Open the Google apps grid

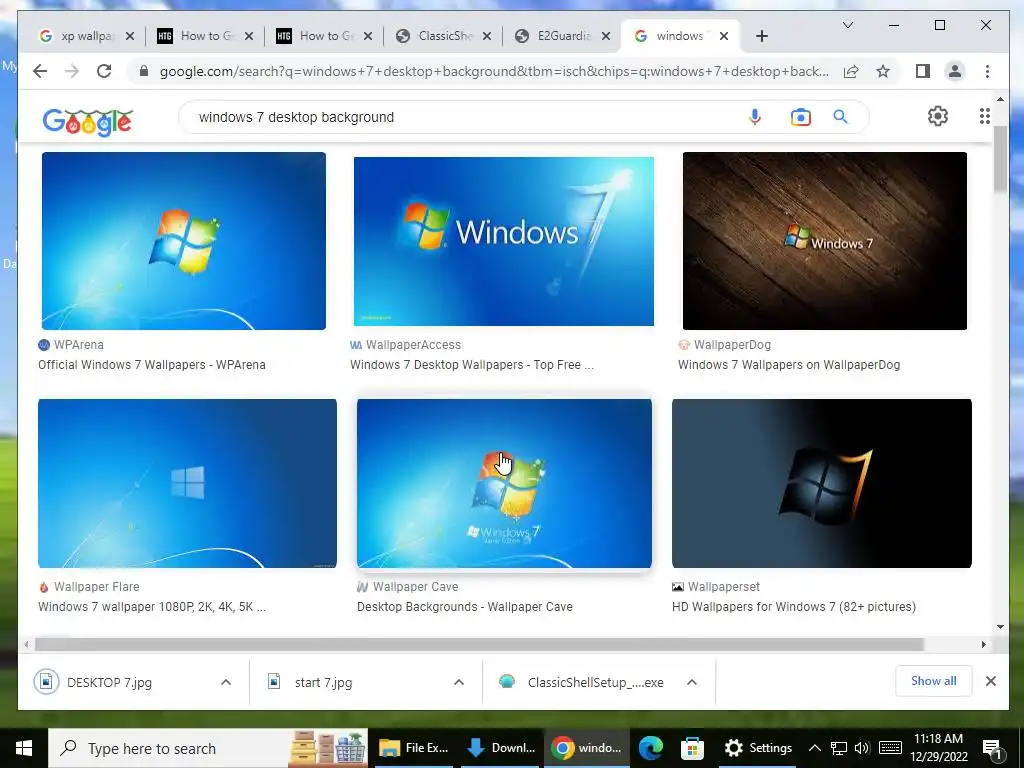point(985,116)
